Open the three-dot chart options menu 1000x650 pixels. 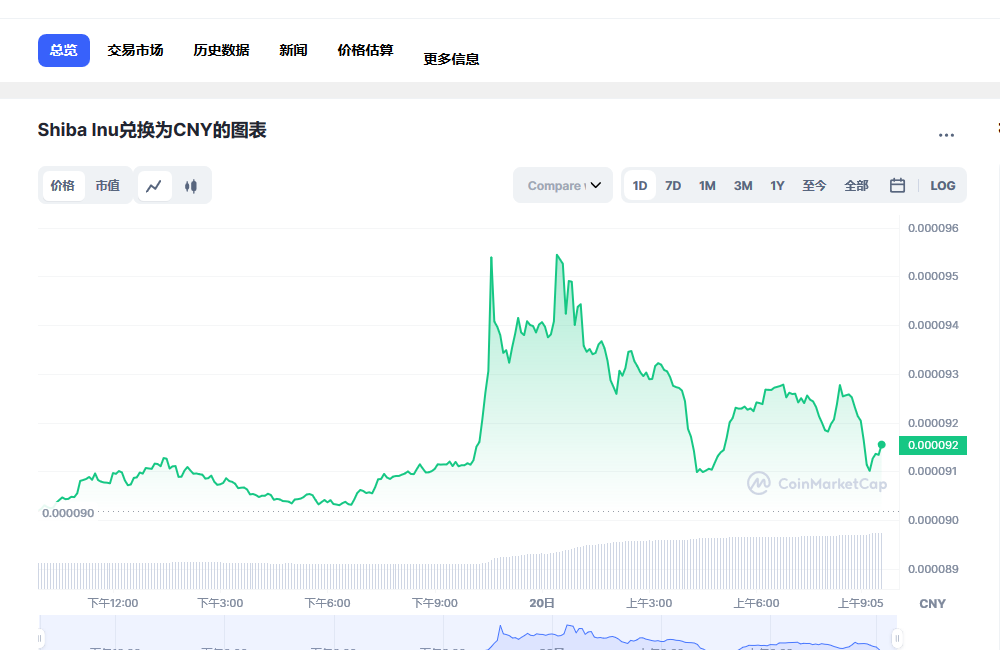point(946,135)
